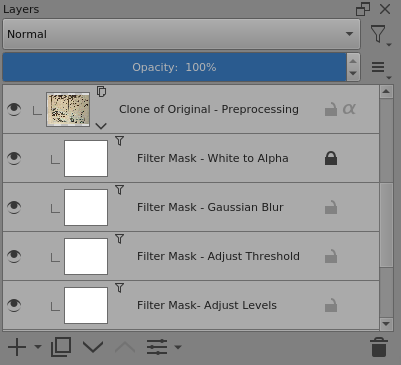Close the Layers docker
This screenshot has width=401, height=365.
point(385,9)
